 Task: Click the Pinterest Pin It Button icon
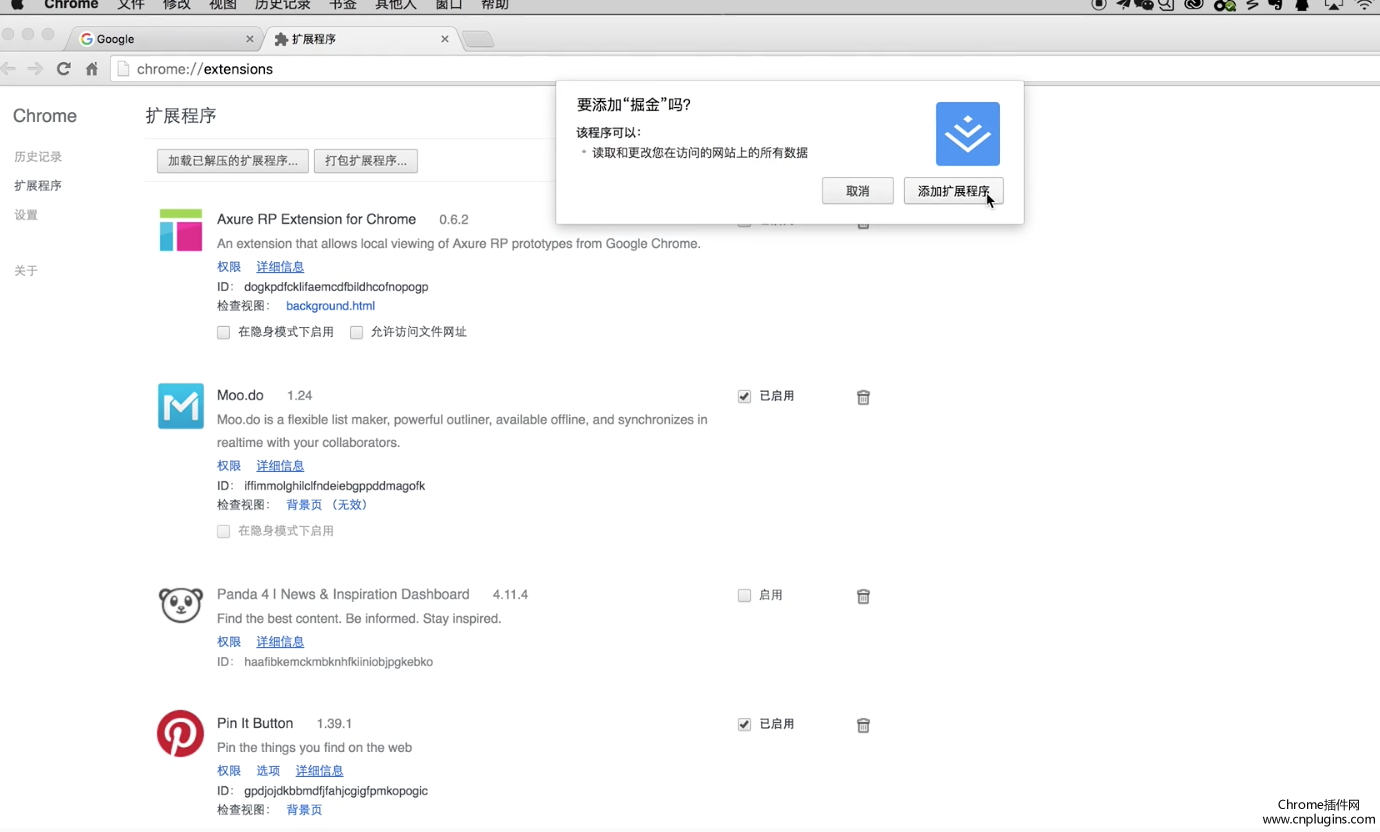pos(181,733)
